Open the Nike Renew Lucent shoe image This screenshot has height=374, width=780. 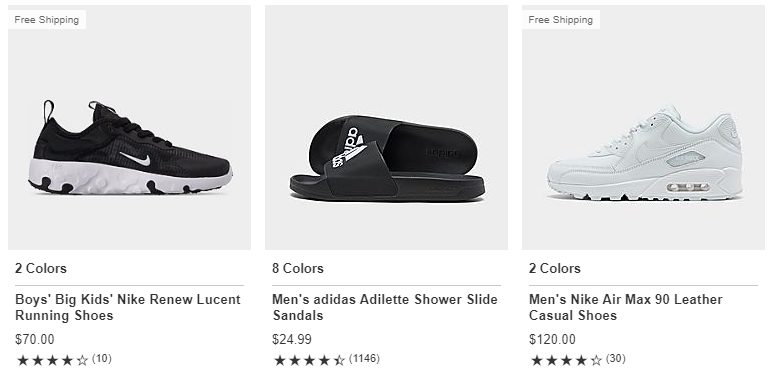[129, 127]
